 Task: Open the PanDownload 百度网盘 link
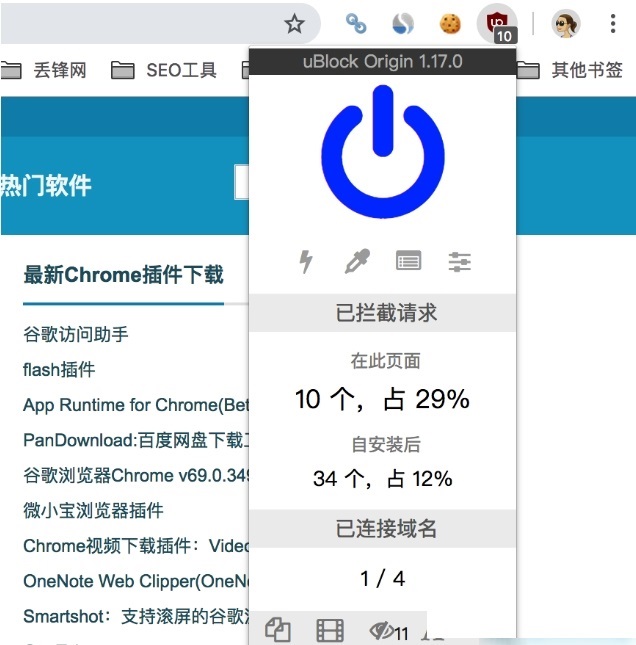136,440
